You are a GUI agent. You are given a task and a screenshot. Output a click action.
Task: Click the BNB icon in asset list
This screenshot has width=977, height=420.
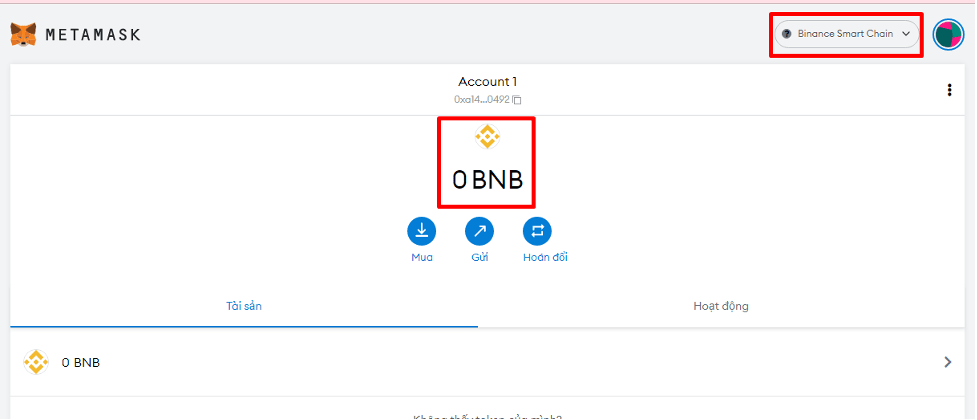(x=36, y=362)
